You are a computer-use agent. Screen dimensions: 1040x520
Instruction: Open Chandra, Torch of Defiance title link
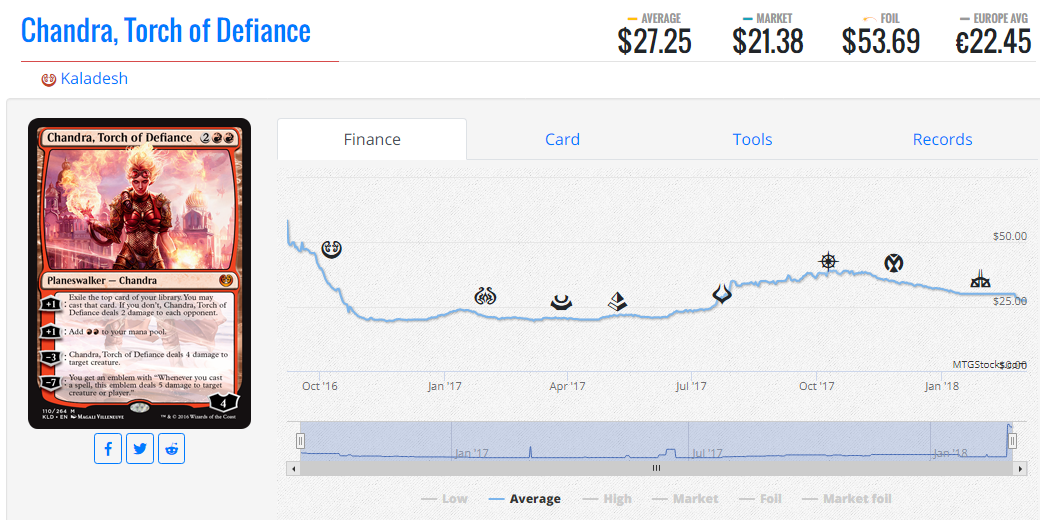pos(166,31)
